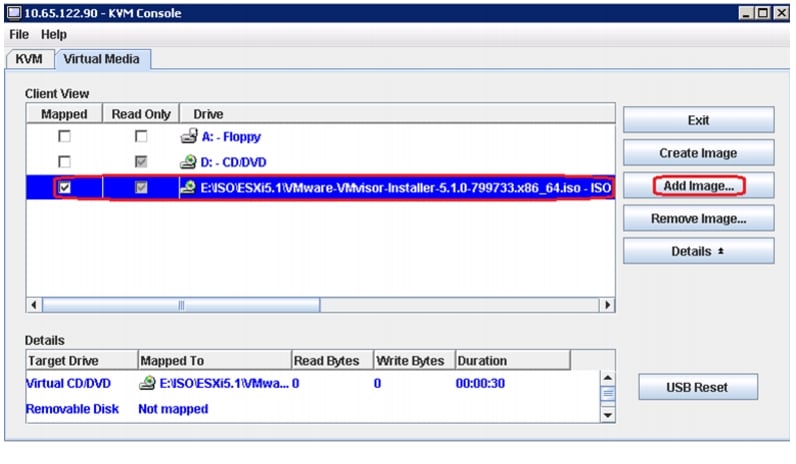Click the Floppy drive icon
The width and height of the screenshot is (796, 464).
tap(189, 136)
